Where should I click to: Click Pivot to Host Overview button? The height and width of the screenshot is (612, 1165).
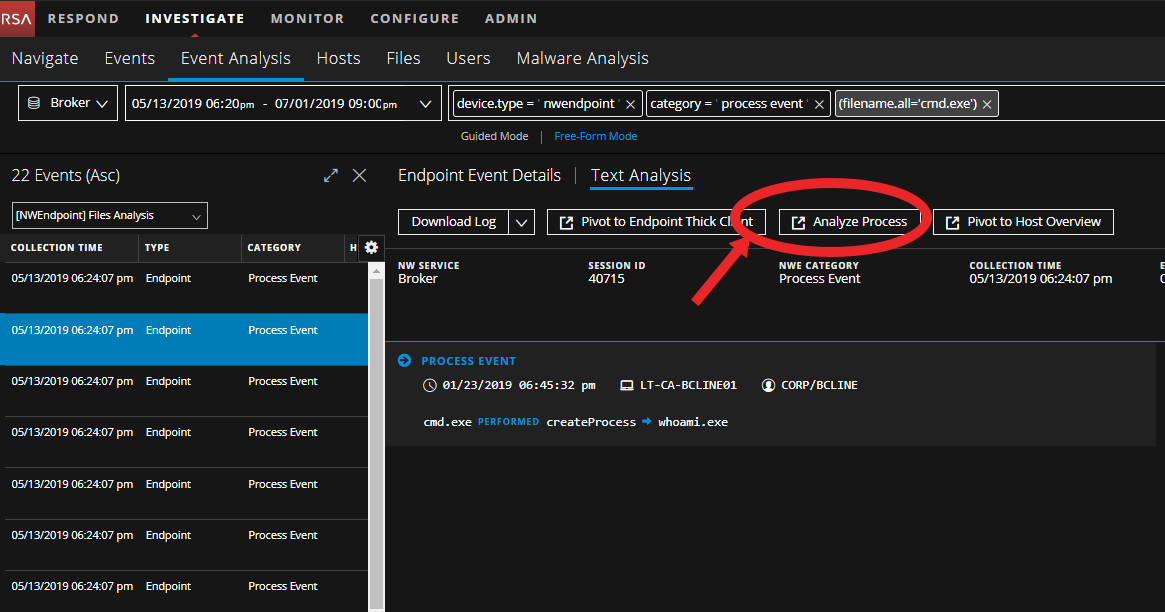(1023, 222)
